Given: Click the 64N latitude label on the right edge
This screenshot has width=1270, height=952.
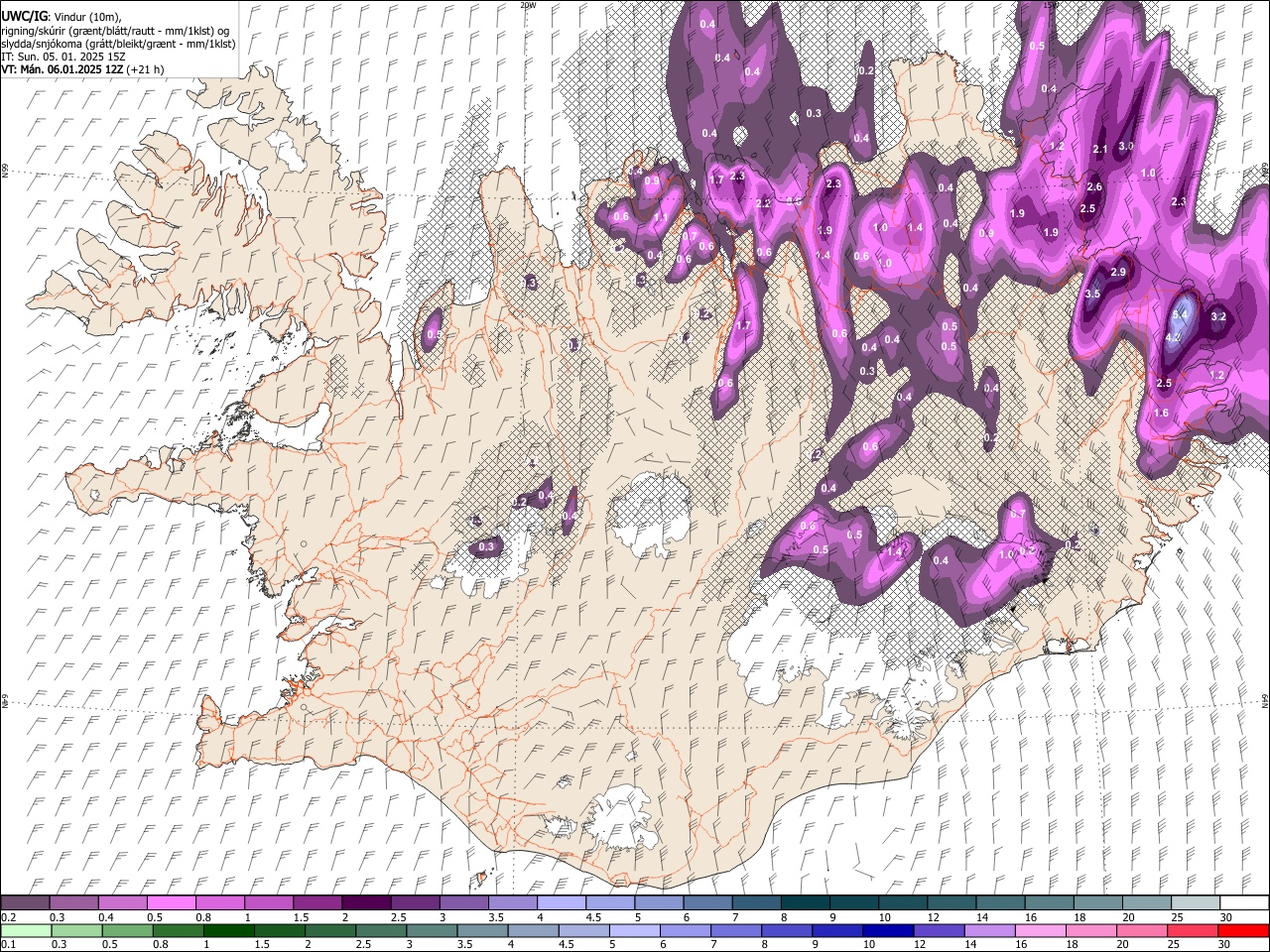Looking at the screenshot, I should pos(1265,700).
